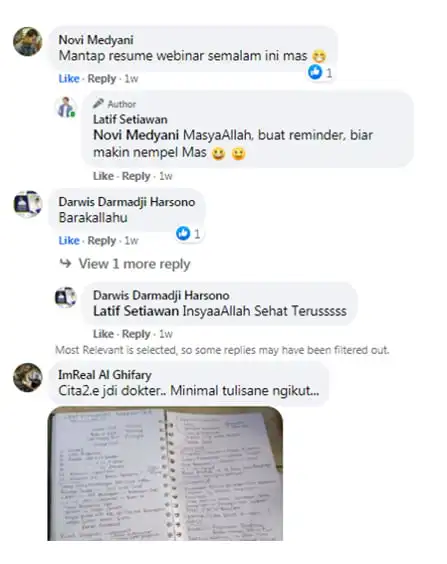Open ImReal Al Ghifary name link
447x564 pixels.
105,375
